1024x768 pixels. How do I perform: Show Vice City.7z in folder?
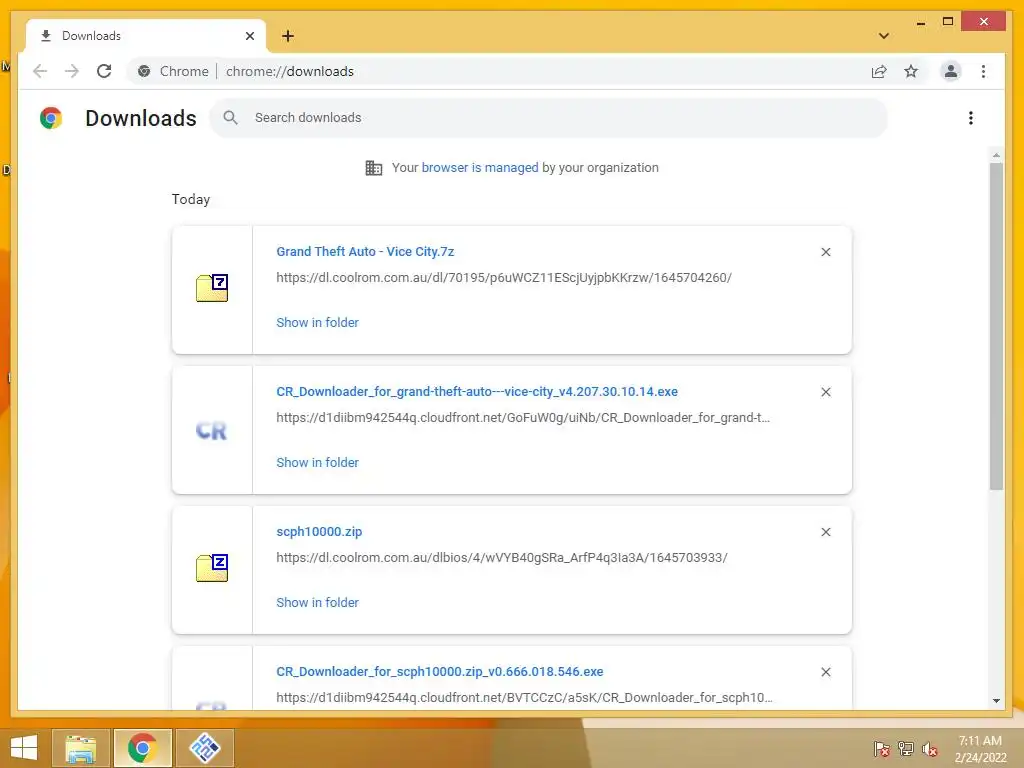coord(317,323)
